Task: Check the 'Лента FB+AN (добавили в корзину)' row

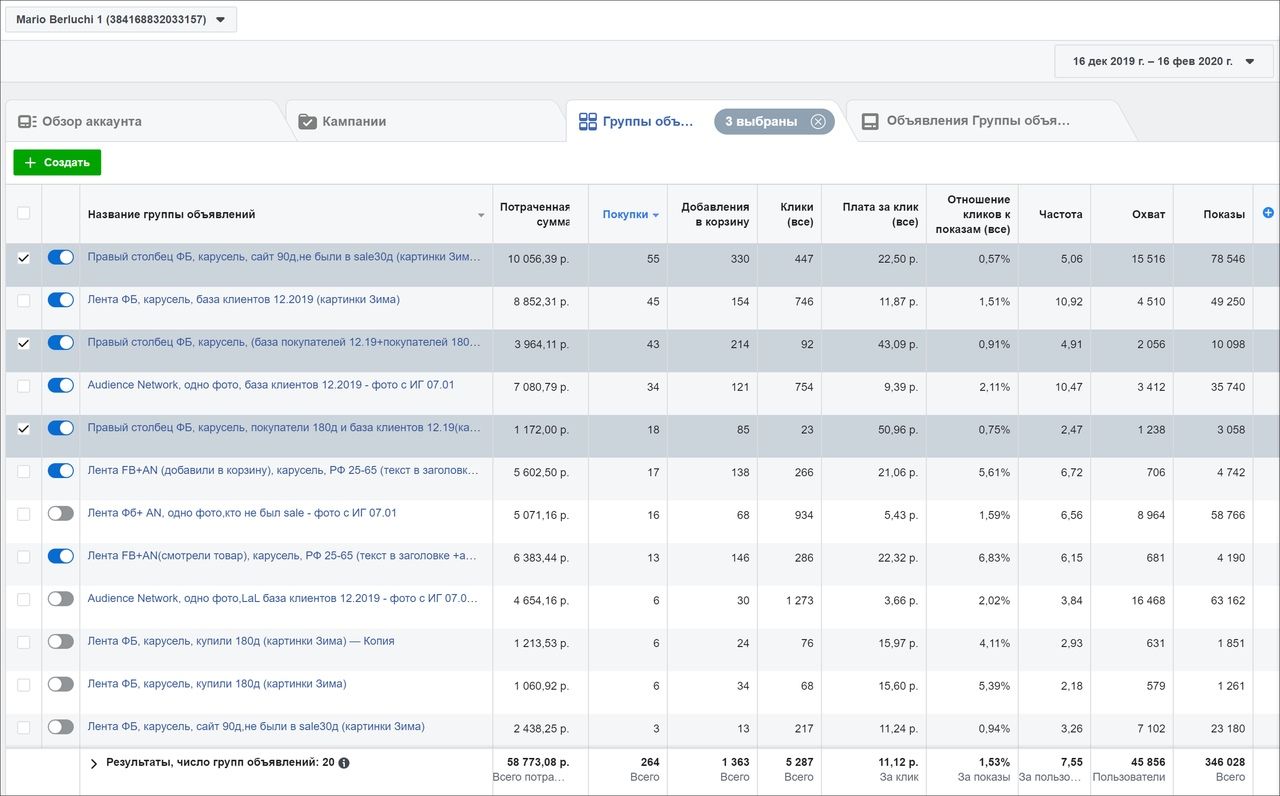Action: [24, 471]
